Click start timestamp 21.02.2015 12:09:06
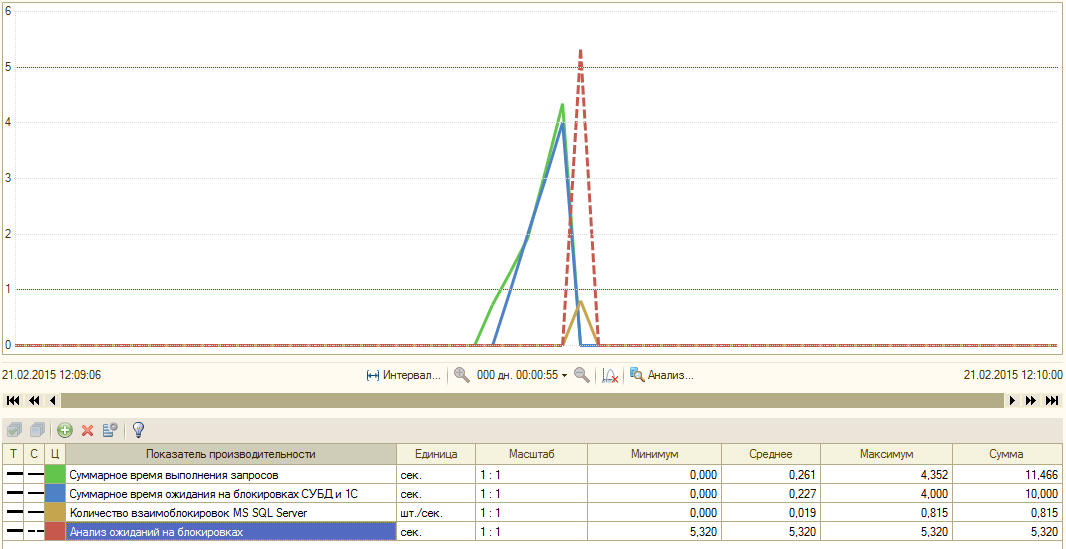Screen dimensions: 1066x549 [52, 374]
